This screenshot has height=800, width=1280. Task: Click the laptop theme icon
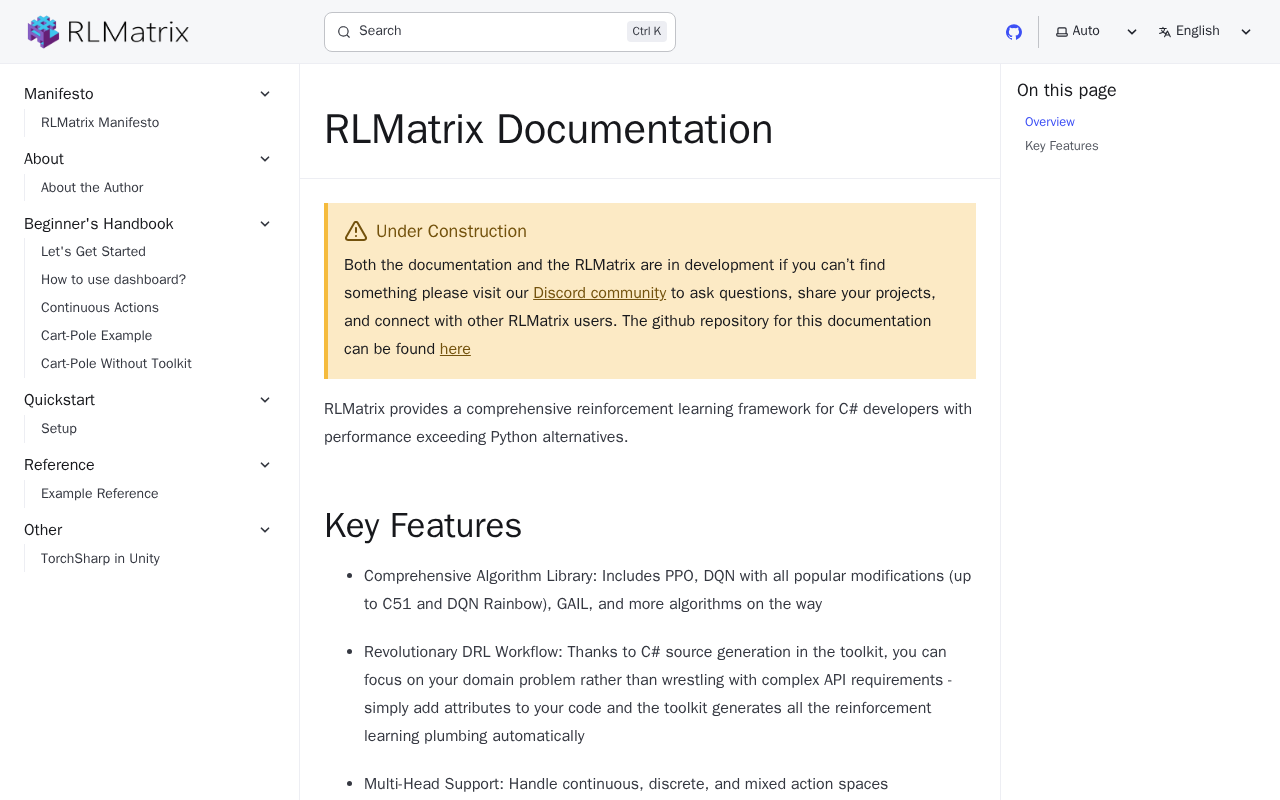tap(1062, 32)
